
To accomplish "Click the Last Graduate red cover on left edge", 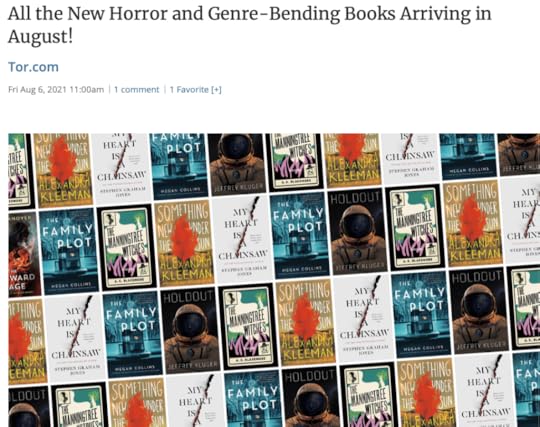I will pos(23,254).
